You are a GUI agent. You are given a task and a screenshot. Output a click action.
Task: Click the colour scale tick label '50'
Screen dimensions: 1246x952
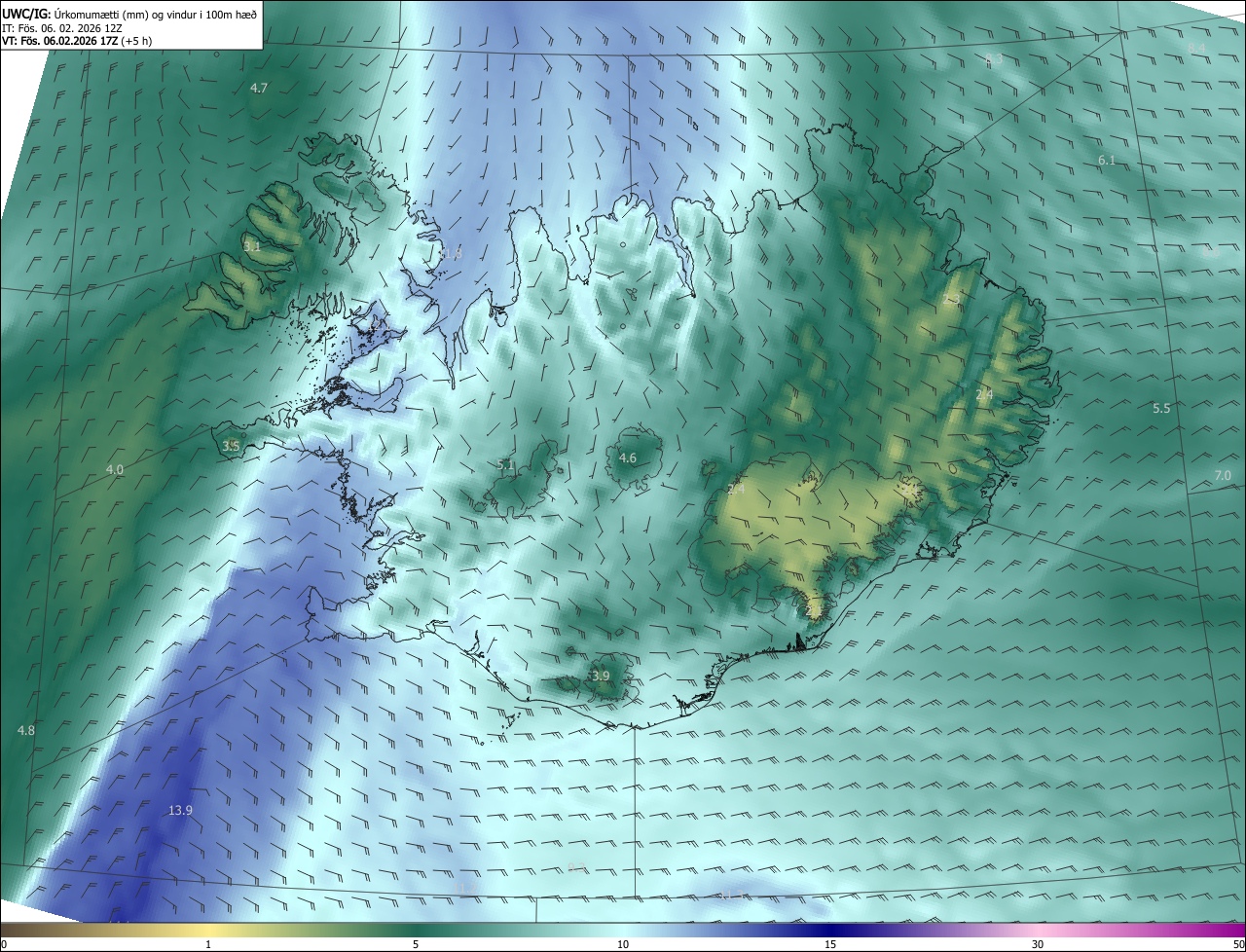pos(1238,944)
